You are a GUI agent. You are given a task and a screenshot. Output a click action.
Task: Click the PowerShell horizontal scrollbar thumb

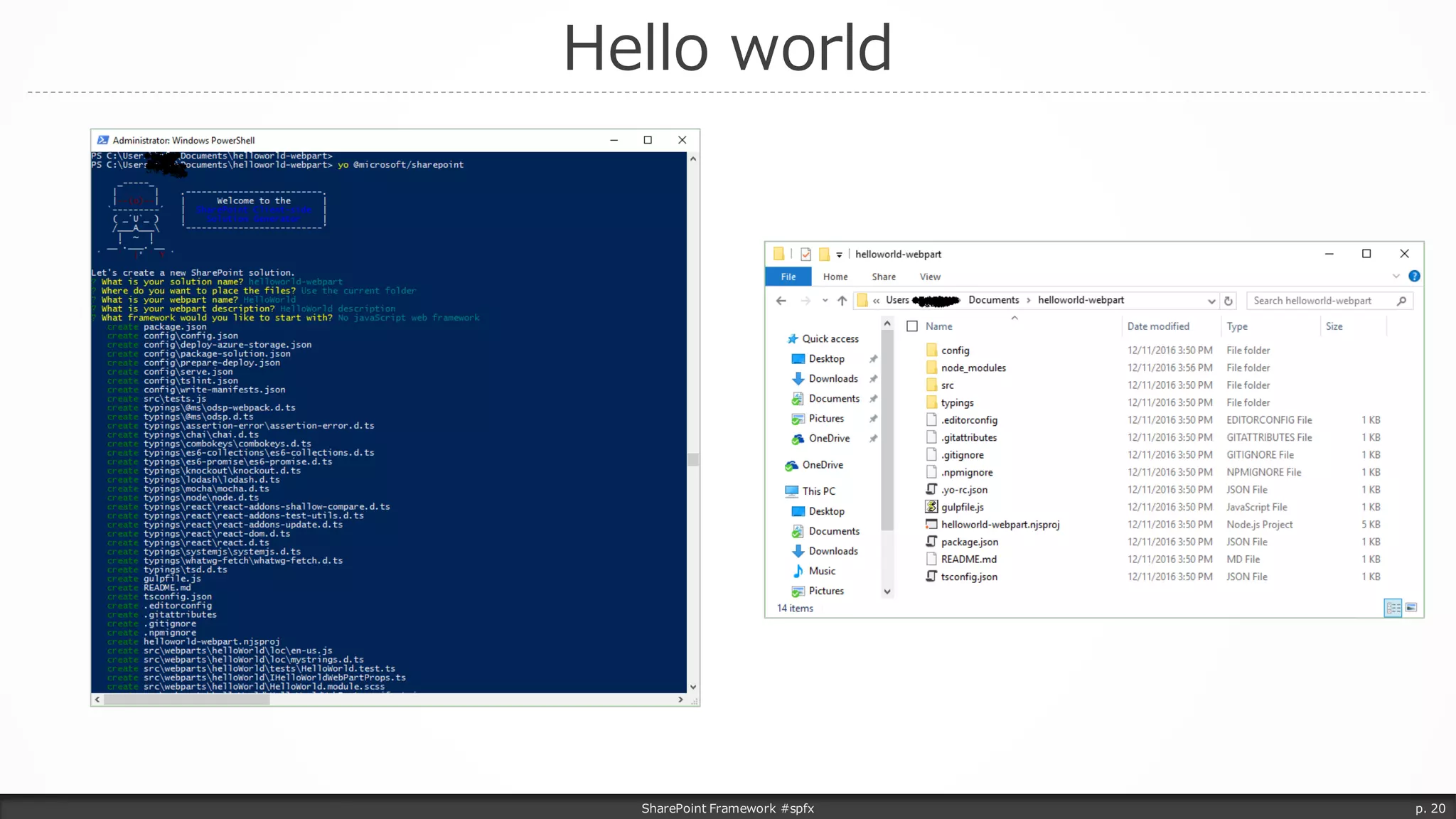(x=187, y=700)
